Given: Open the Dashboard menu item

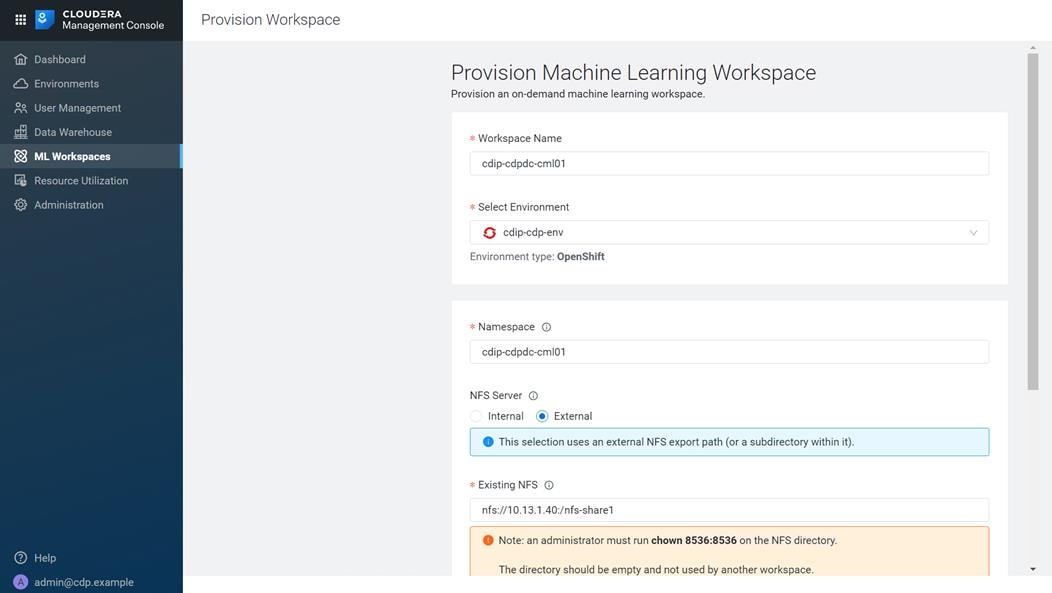Looking at the screenshot, I should 91,59.
